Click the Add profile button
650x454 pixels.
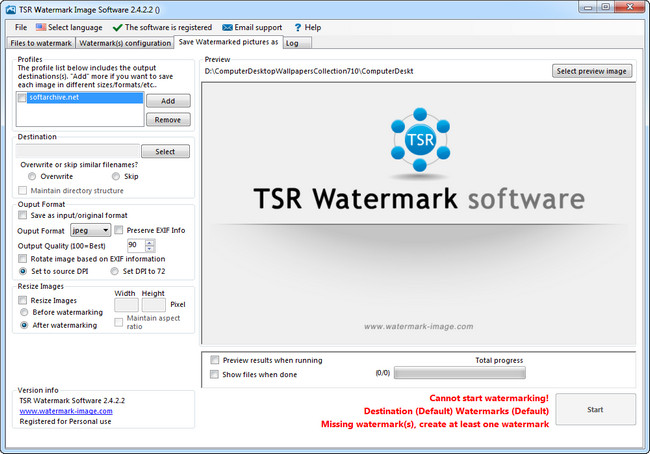point(168,101)
